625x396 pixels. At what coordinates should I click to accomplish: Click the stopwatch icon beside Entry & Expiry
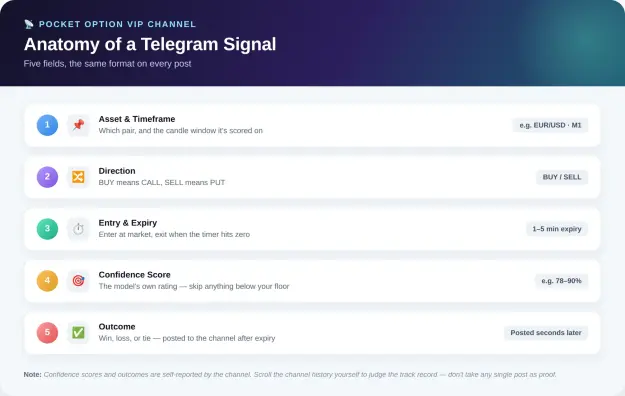point(78,229)
